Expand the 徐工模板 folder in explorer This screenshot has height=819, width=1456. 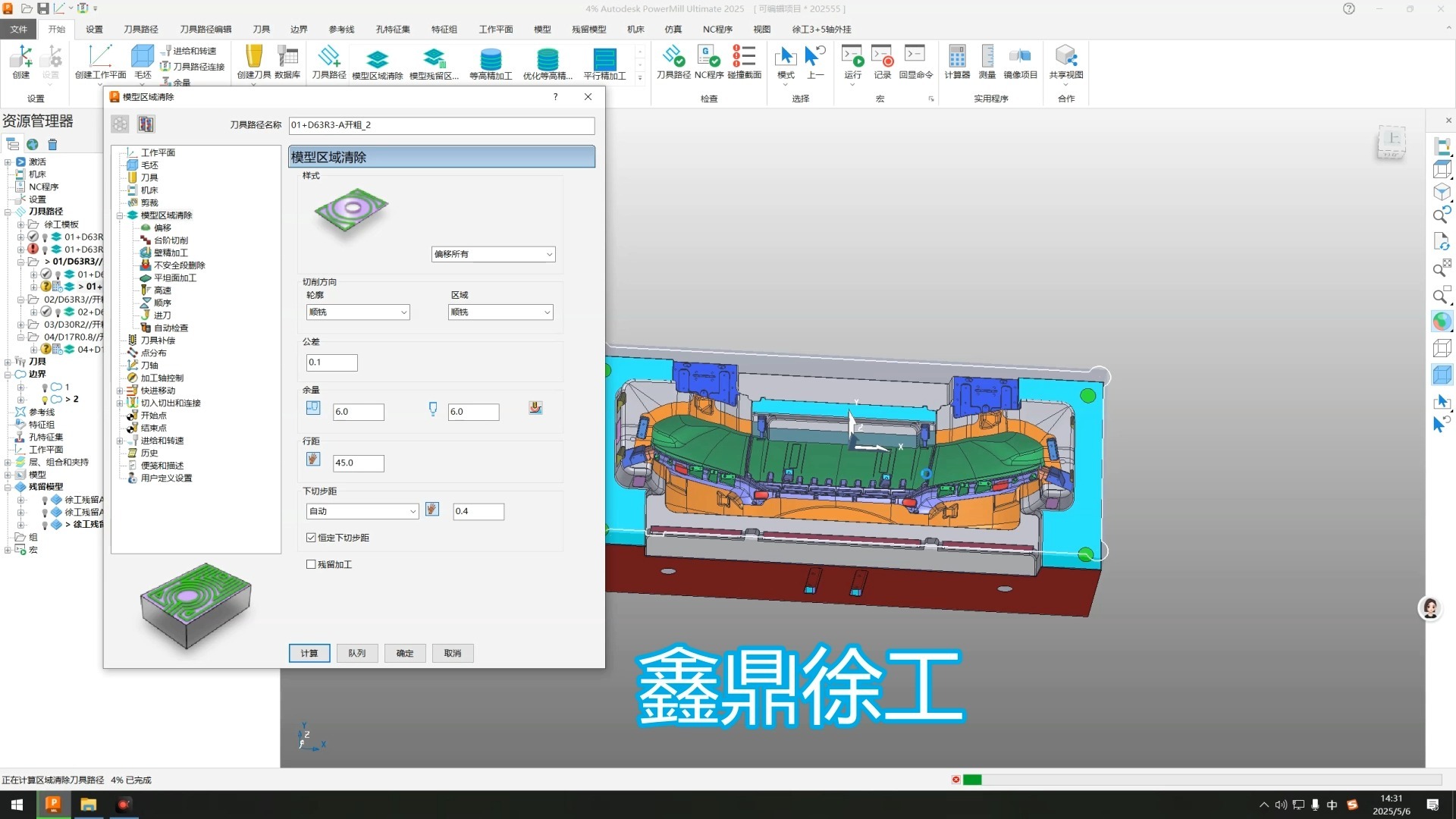click(21, 224)
